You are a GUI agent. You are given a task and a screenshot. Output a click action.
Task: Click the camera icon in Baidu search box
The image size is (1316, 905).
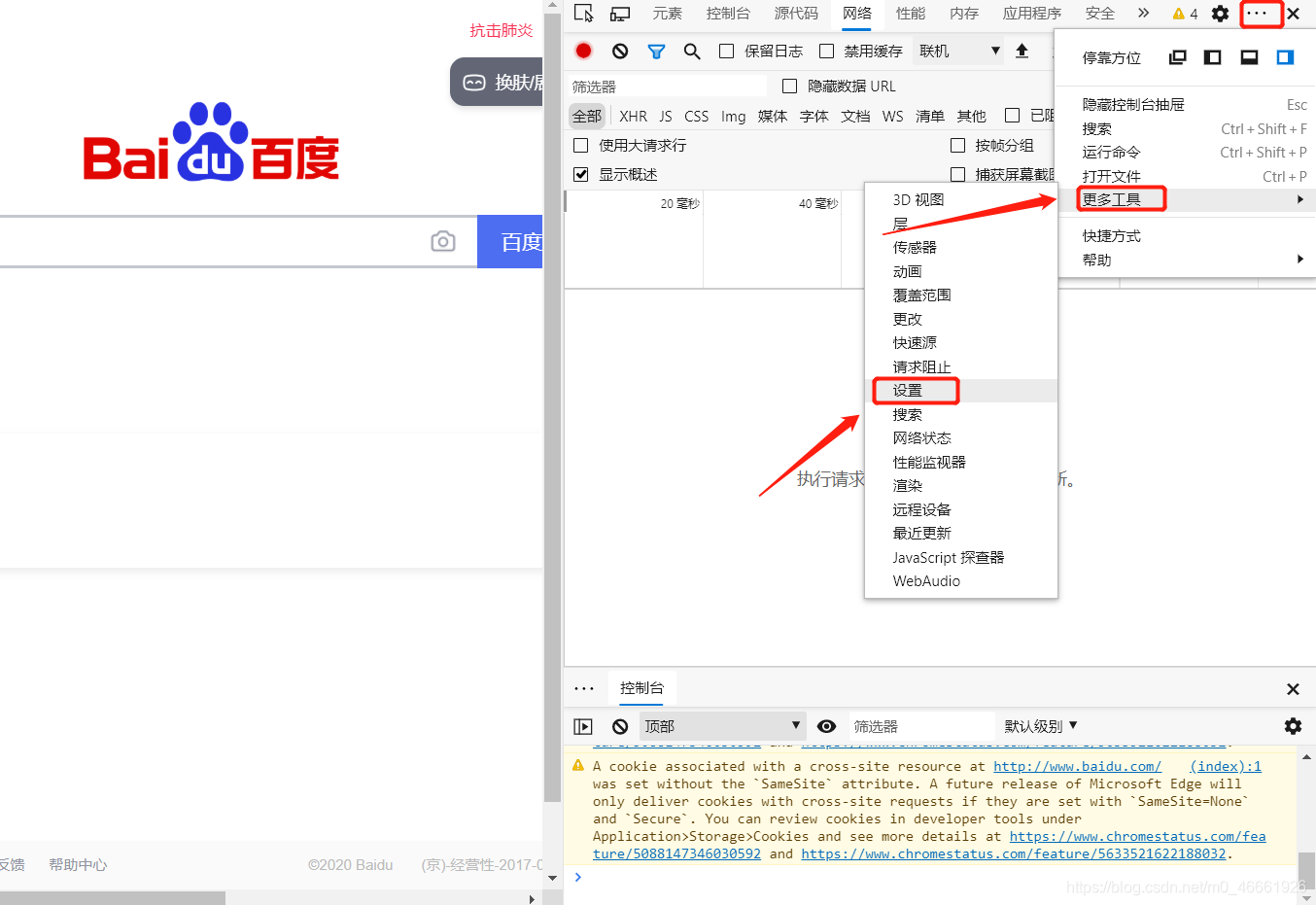pyautogui.click(x=443, y=241)
